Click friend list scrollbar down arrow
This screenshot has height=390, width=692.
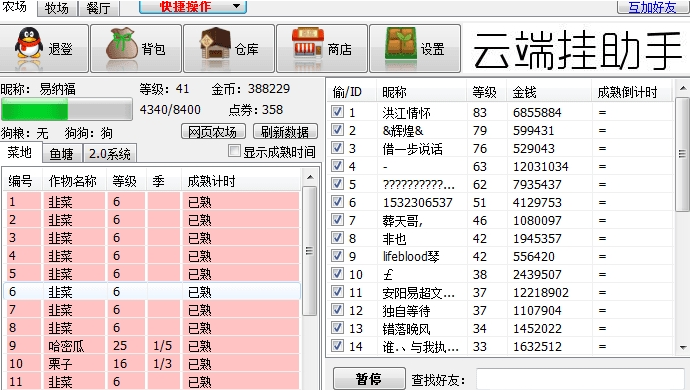tap(683, 348)
